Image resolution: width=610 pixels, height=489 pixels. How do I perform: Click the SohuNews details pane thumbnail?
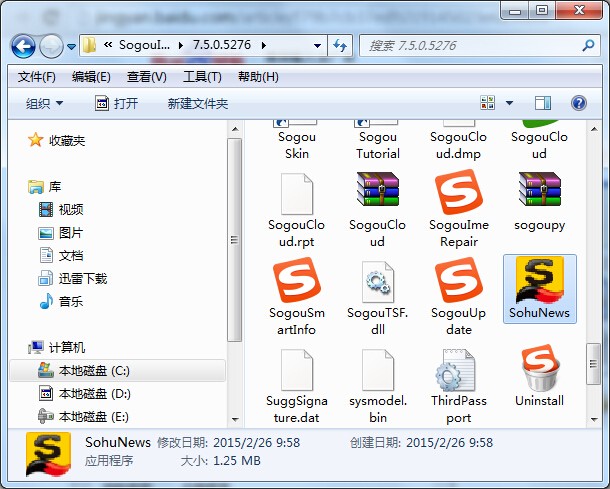coord(48,454)
